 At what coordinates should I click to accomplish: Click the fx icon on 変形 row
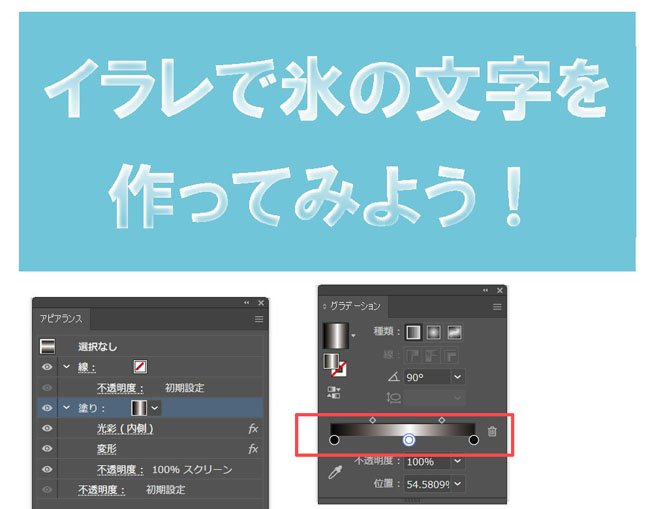point(253,449)
